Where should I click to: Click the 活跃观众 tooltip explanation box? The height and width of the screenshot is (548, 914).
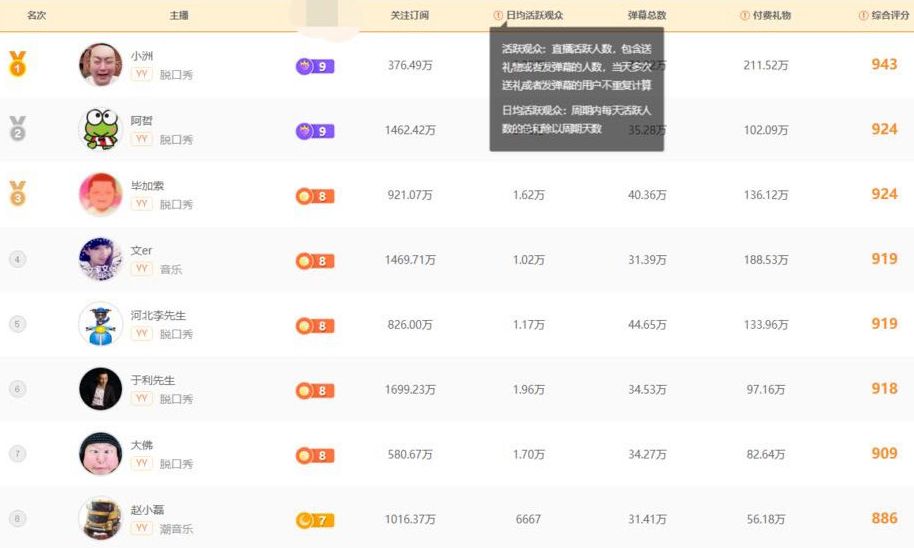[x=576, y=89]
